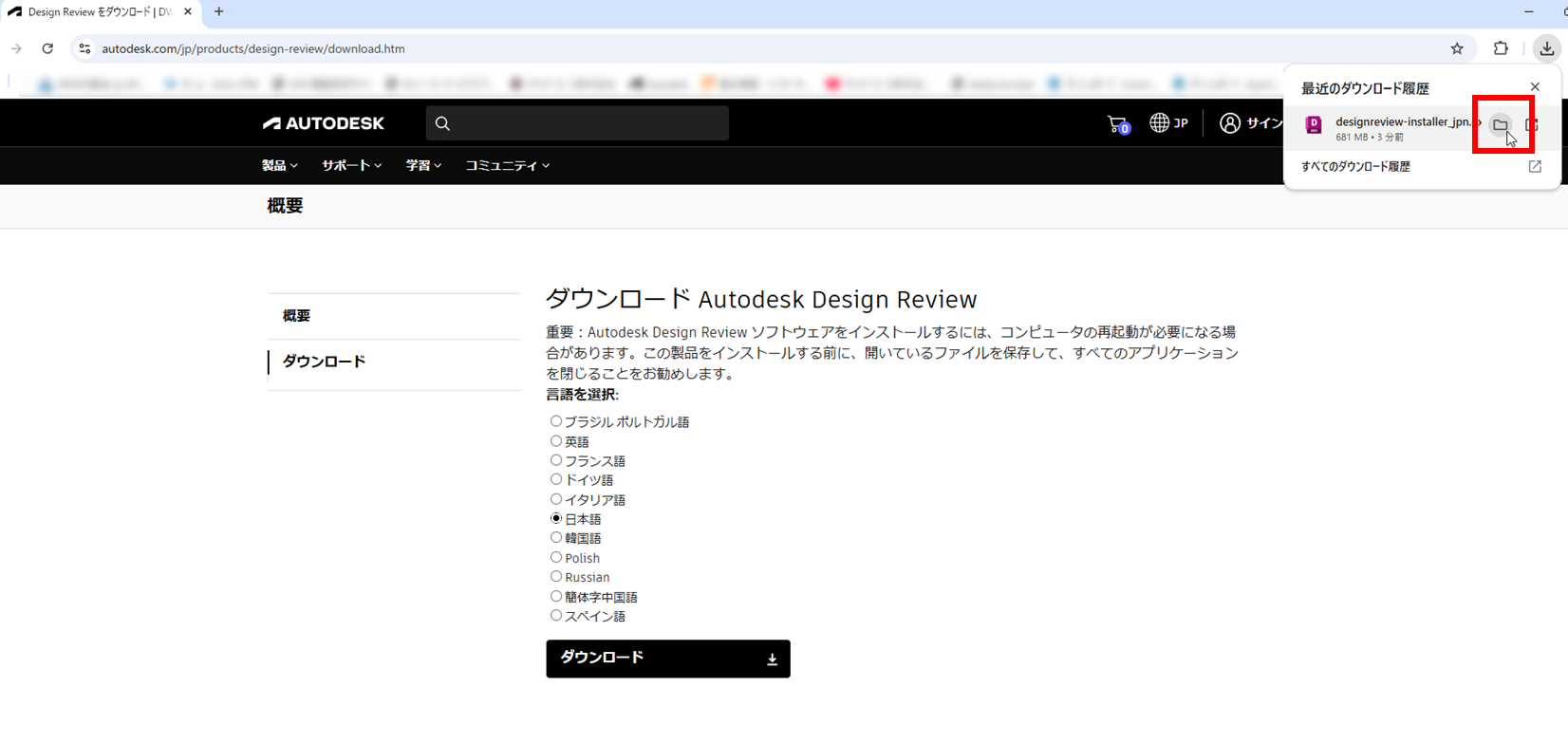
Task: Show designreview installer in folder
Action: (x=1501, y=125)
